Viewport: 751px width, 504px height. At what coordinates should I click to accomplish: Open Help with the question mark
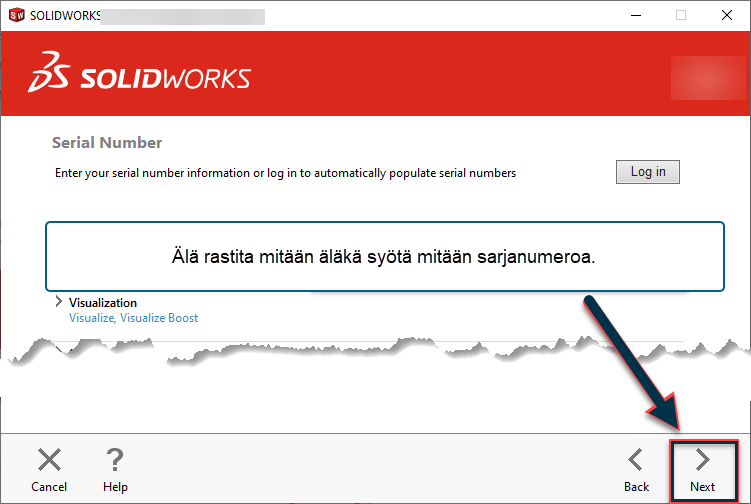point(115,470)
